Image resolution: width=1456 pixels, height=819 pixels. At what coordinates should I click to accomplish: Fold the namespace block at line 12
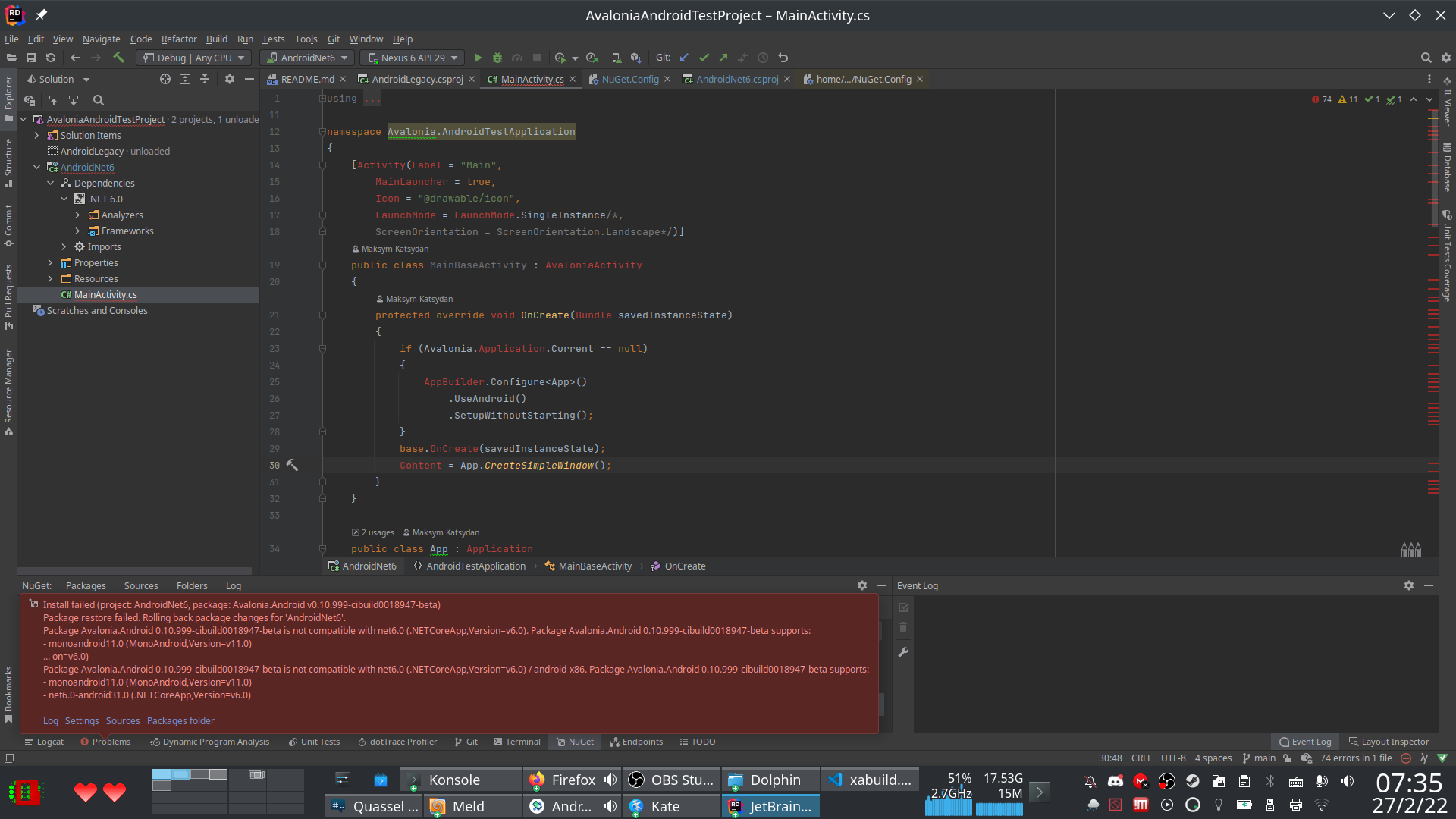pos(322,132)
